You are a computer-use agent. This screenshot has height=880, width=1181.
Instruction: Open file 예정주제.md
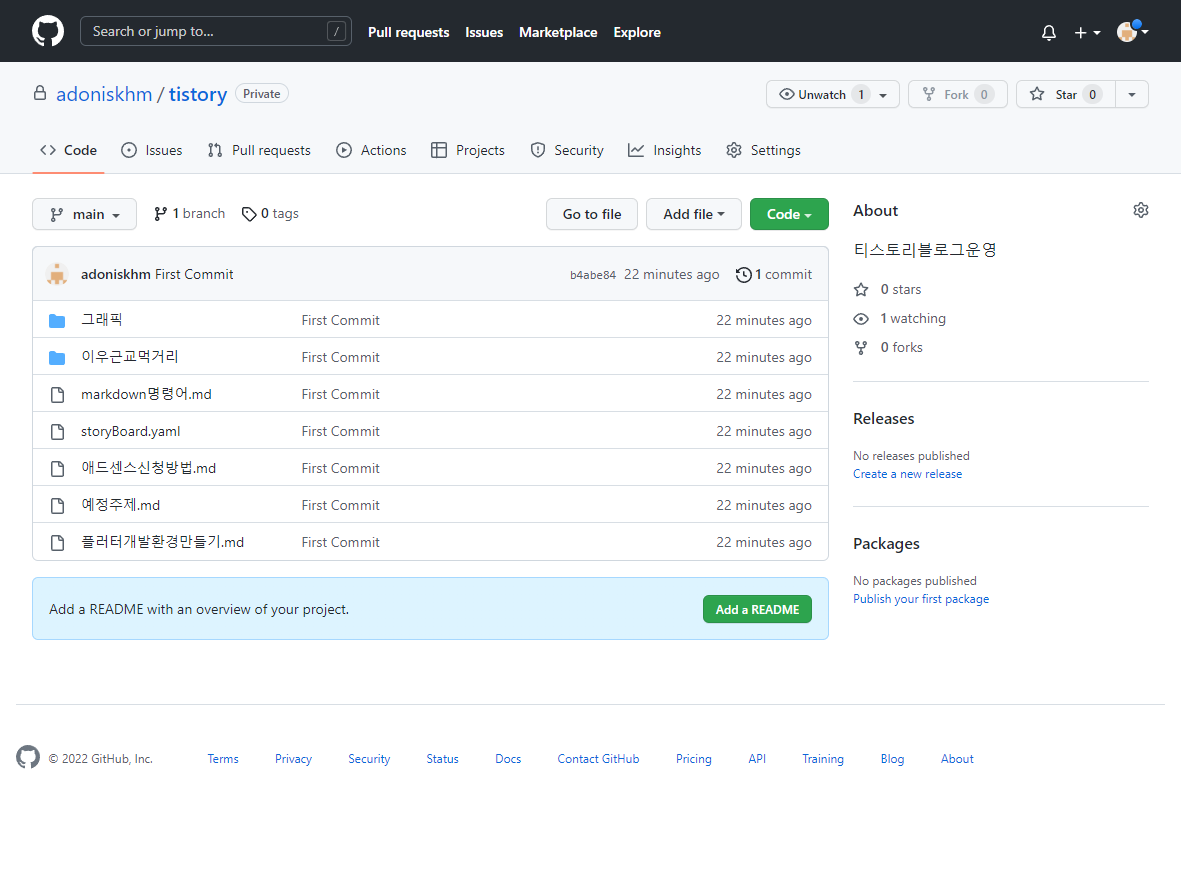point(121,504)
